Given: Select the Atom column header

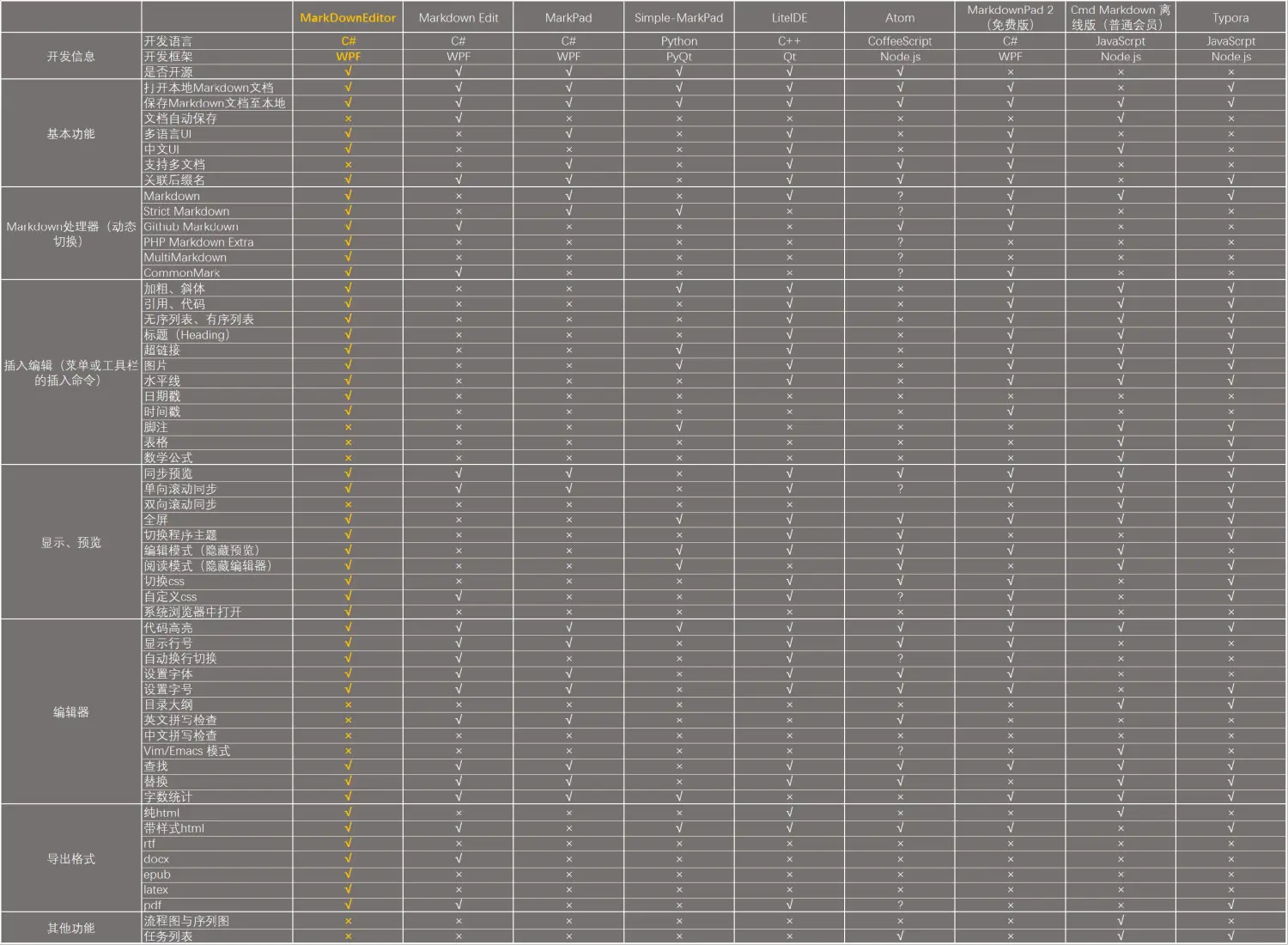Looking at the screenshot, I should [900, 17].
